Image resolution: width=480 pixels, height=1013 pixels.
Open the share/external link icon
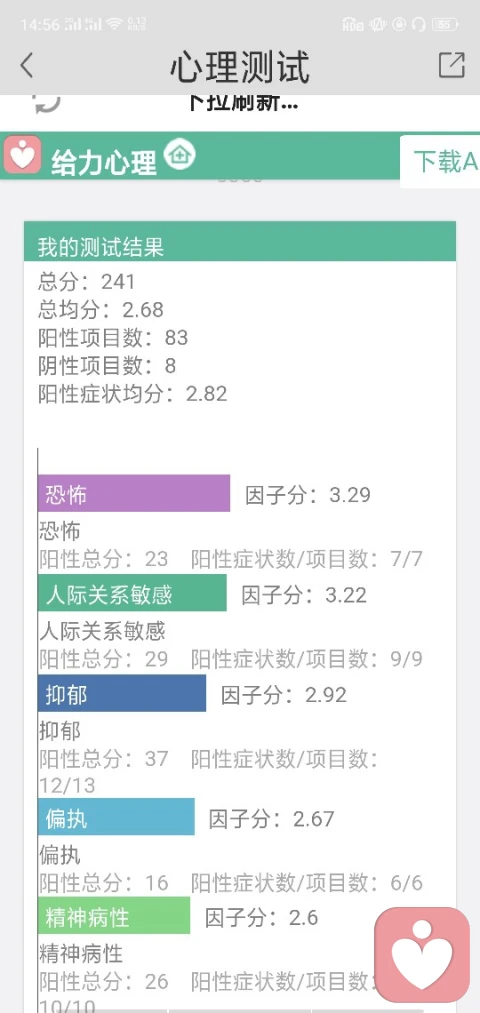coord(452,65)
